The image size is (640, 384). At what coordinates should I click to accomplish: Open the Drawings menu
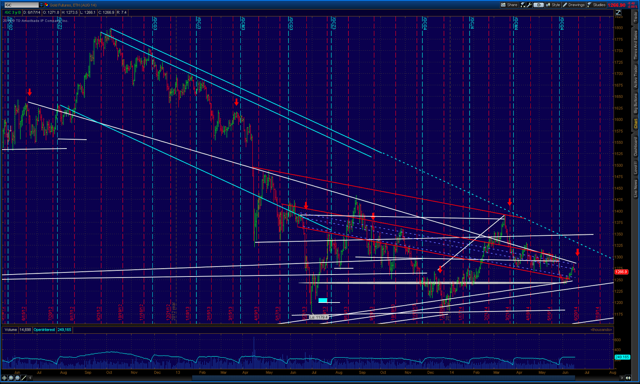click(573, 5)
